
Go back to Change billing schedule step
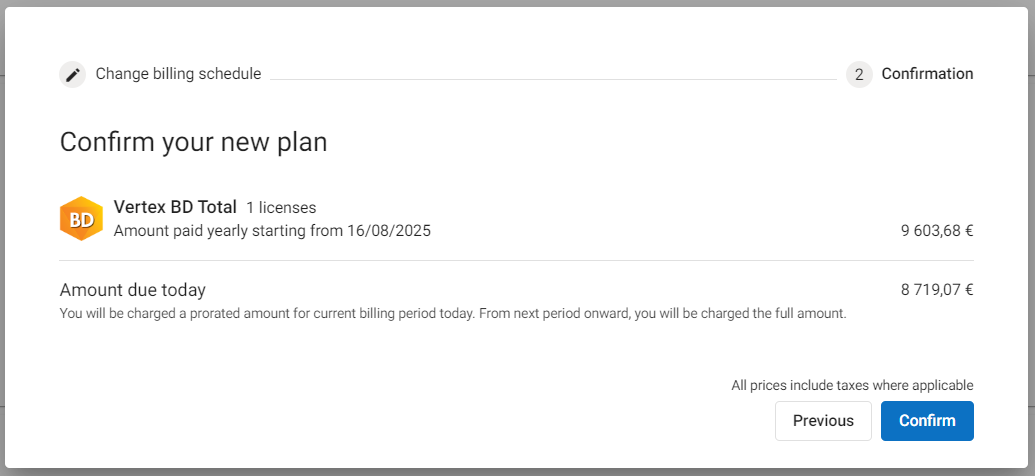click(x=178, y=74)
